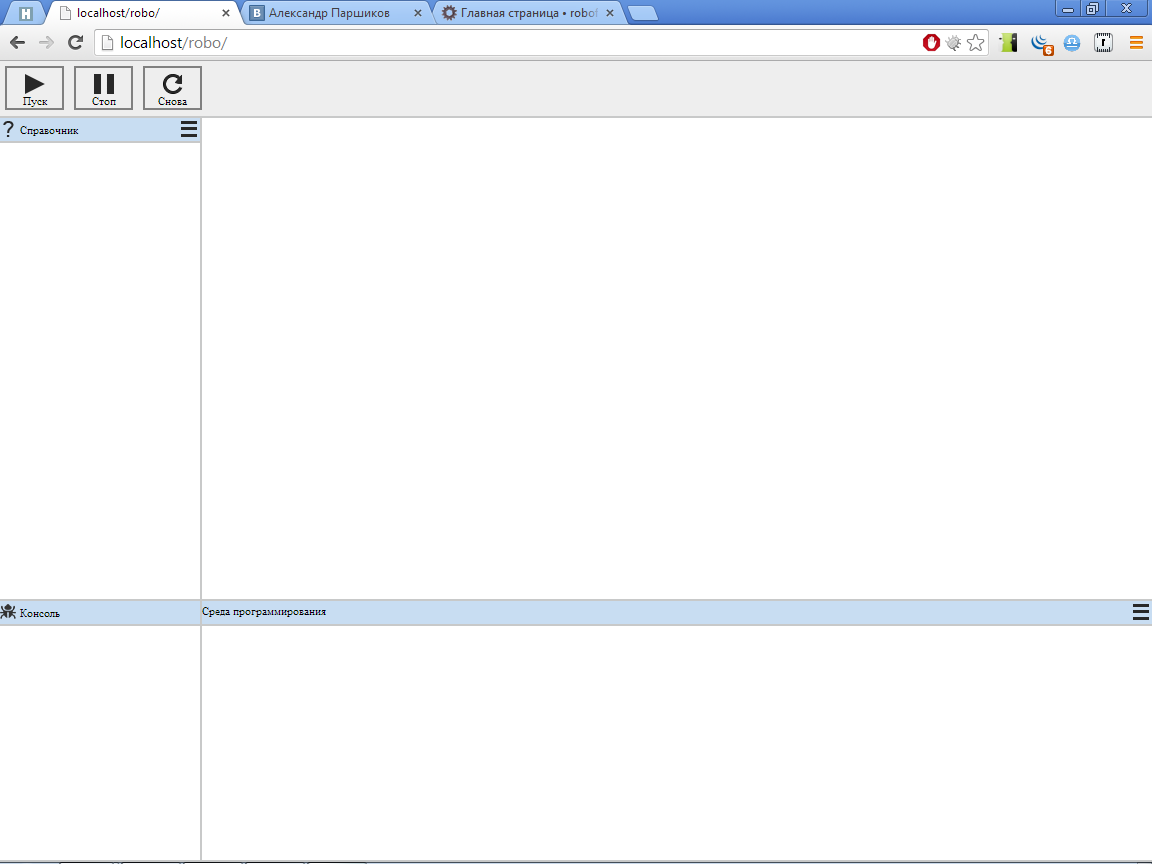Click the Консоль bug icon

tap(8, 611)
